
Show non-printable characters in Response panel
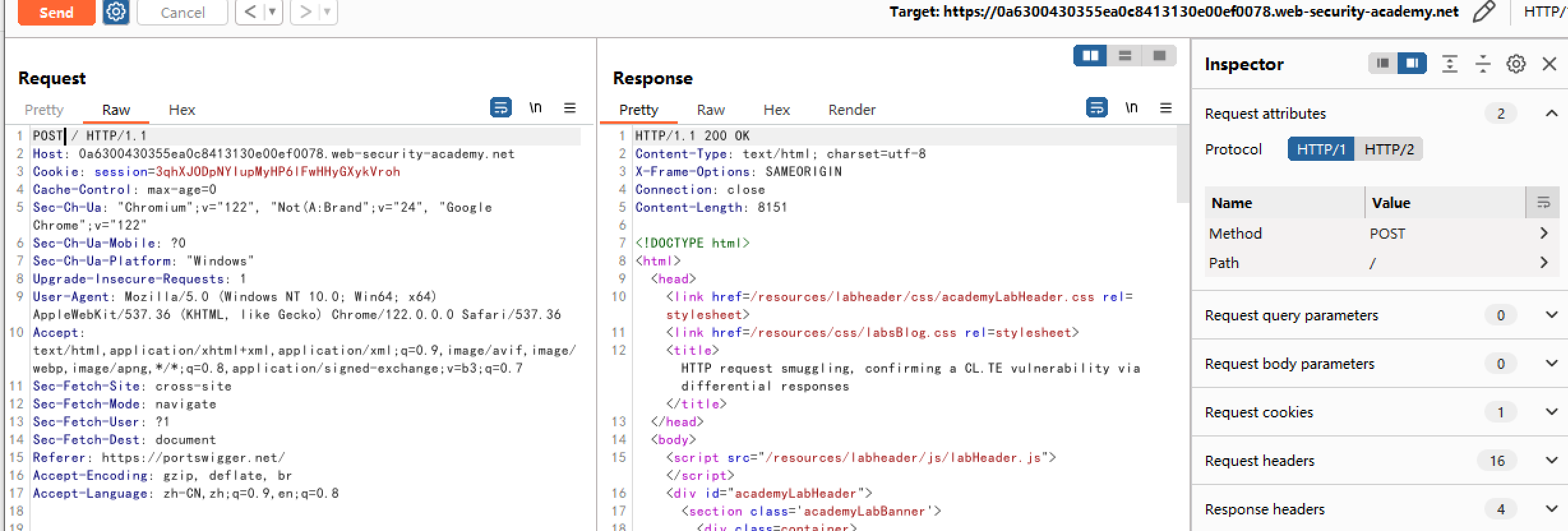(x=1131, y=108)
